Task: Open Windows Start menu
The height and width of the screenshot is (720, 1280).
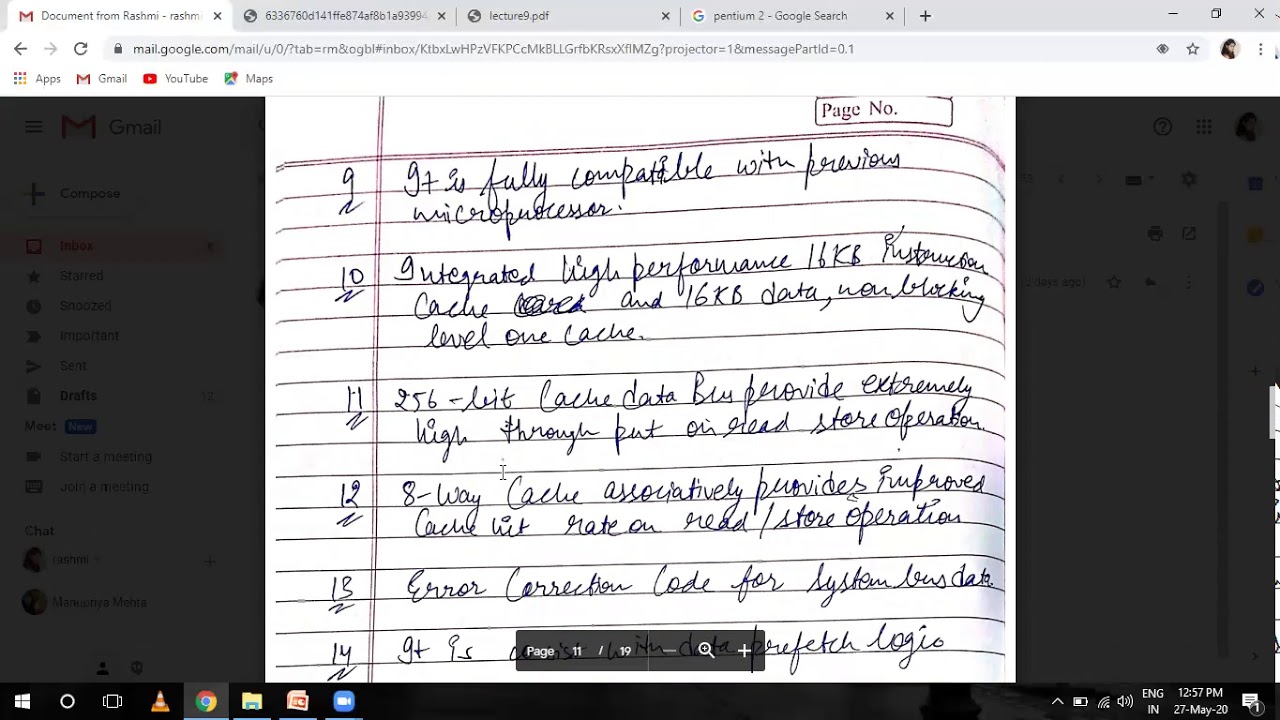Action: tap(22, 702)
